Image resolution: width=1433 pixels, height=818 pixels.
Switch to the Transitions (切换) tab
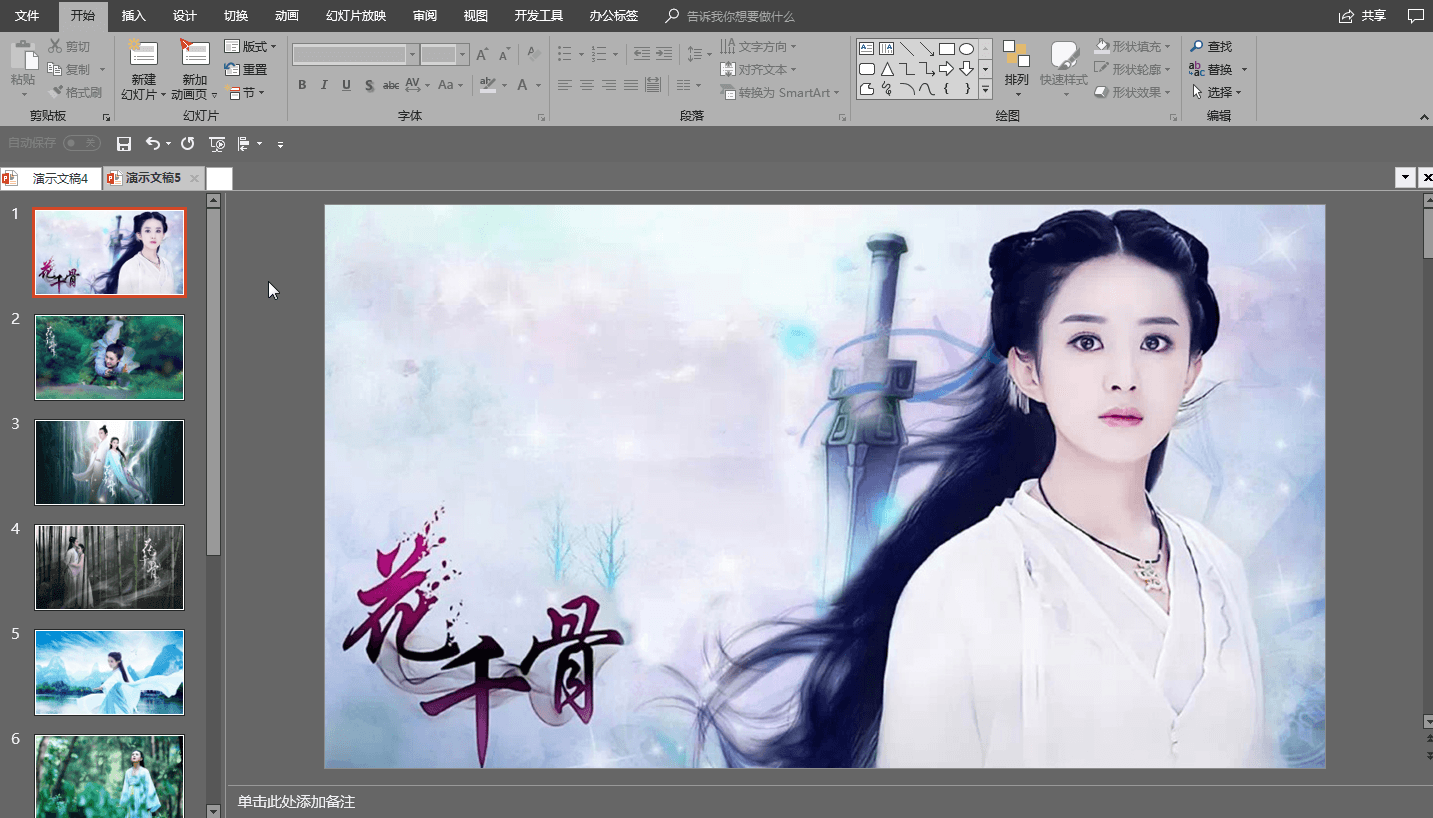[x=236, y=16]
